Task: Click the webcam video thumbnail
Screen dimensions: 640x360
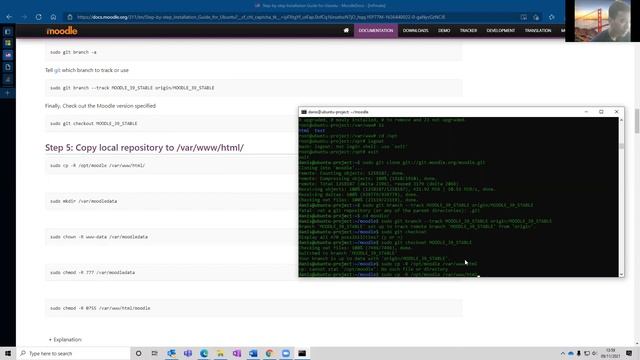Action: [x=602, y=21]
